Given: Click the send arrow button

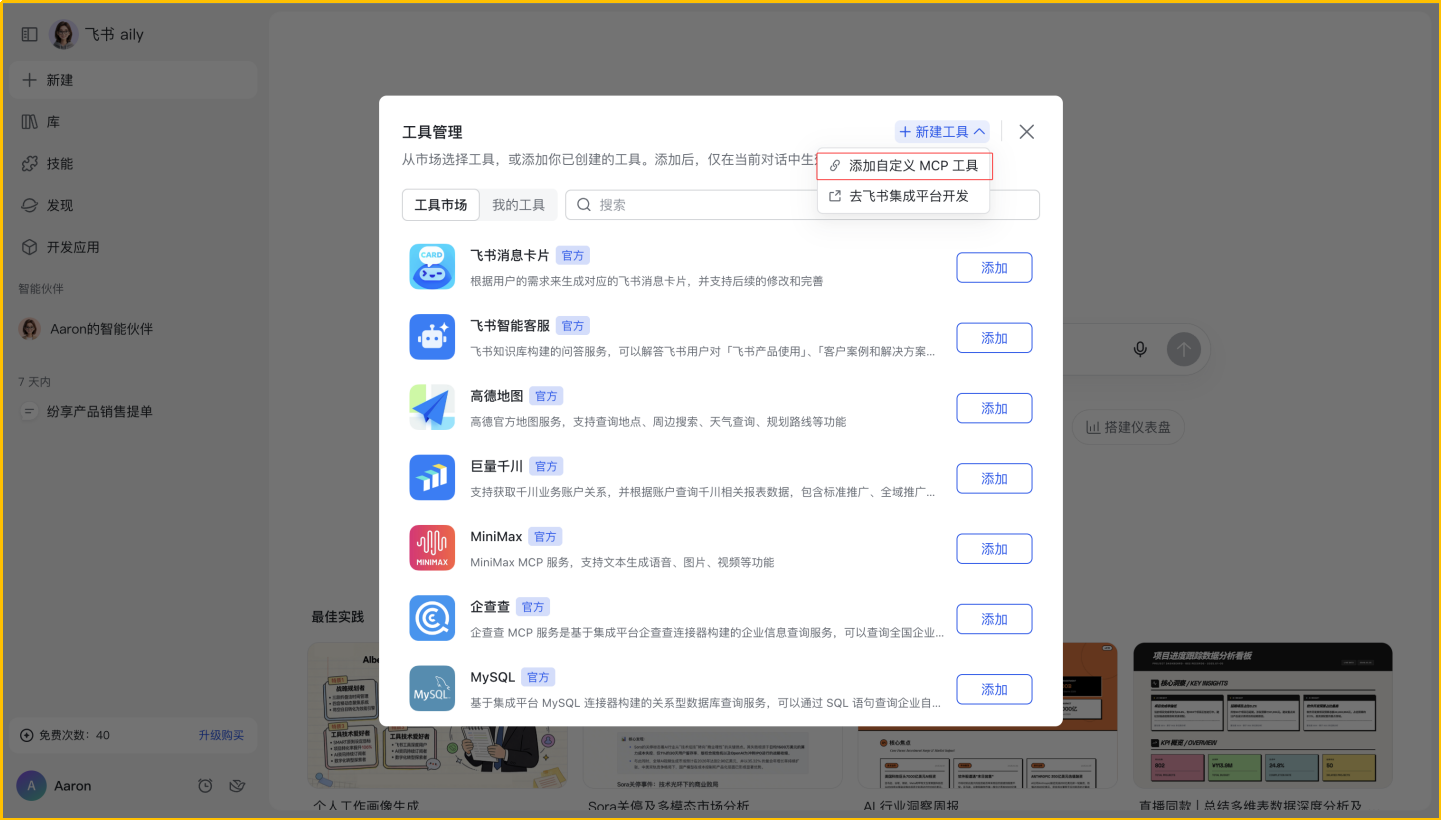Looking at the screenshot, I should tap(1184, 349).
